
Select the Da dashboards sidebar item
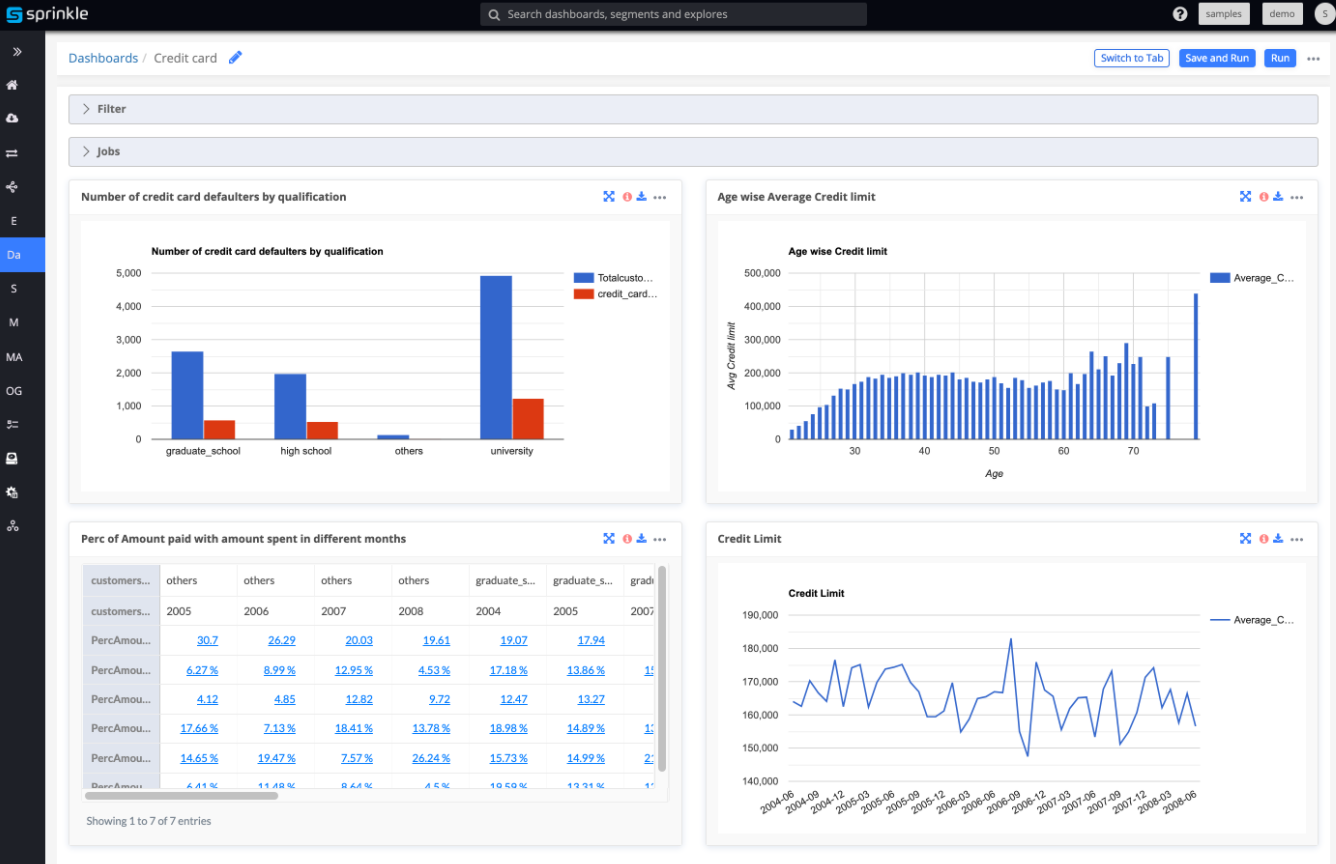[x=14, y=255]
